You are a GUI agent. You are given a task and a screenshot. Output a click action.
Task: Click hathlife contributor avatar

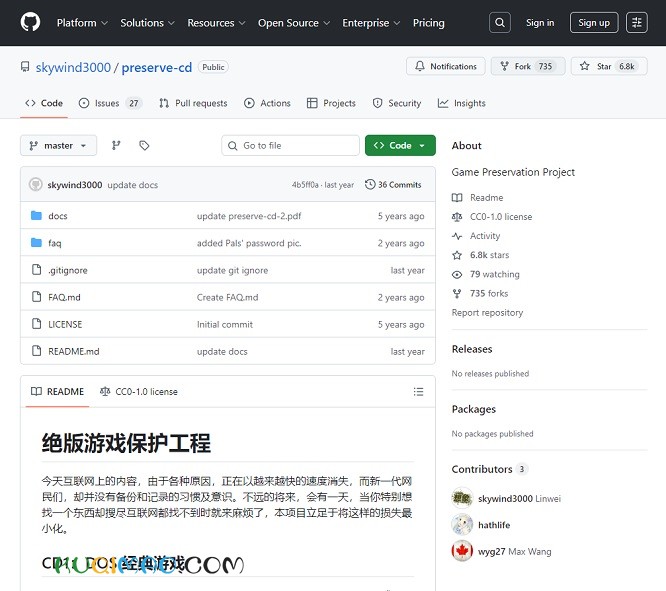[x=462, y=525]
